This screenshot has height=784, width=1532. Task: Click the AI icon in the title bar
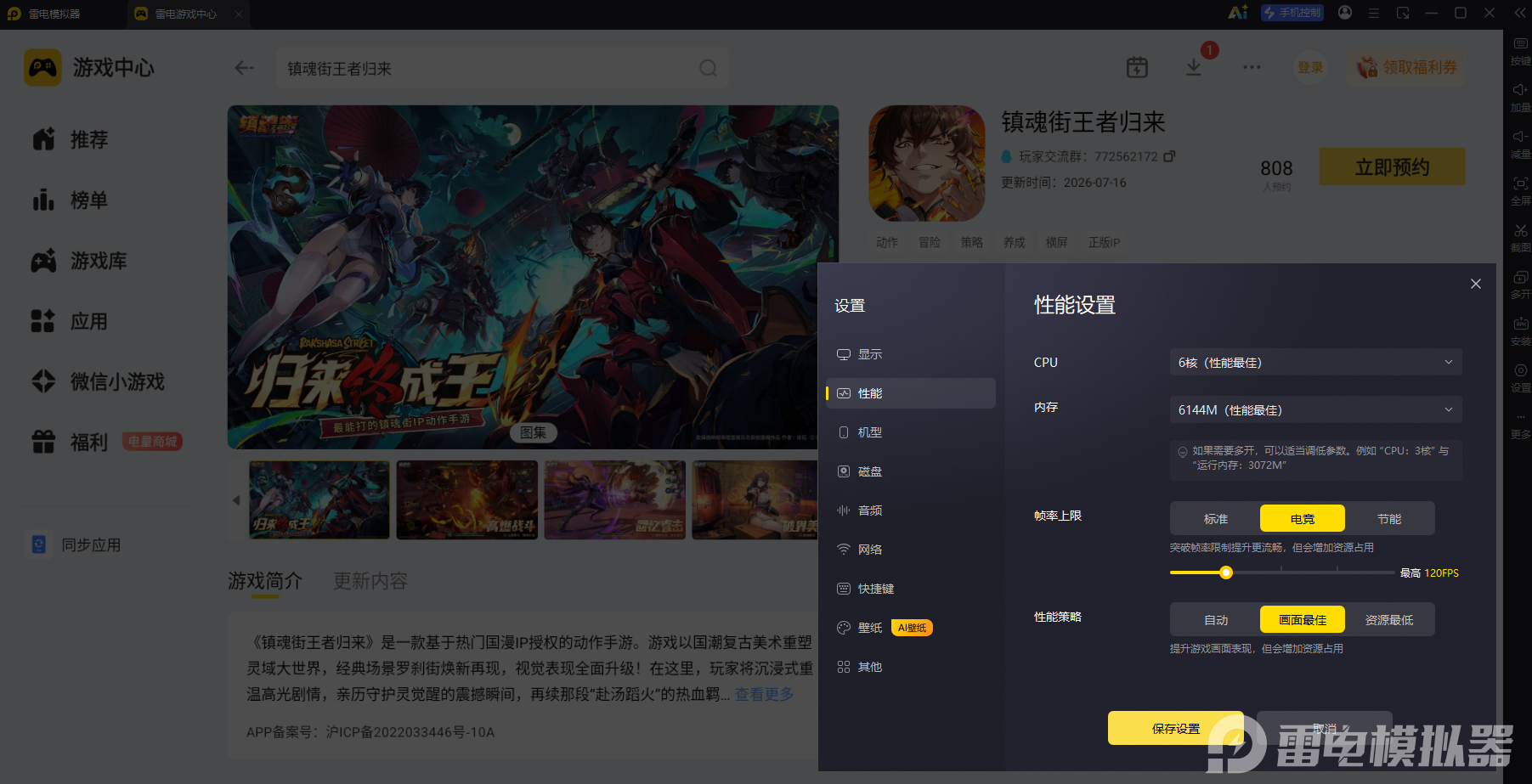1238,13
